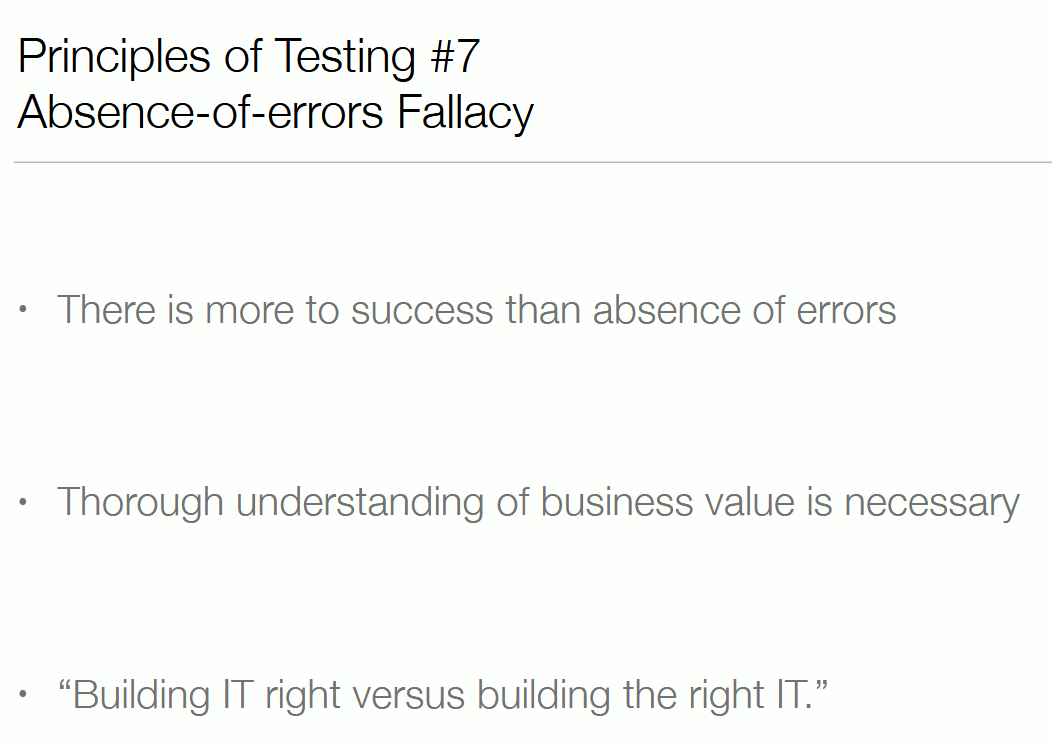Click the word 'Fallacy' in the heading
The image size is (1052, 750).
(x=465, y=112)
